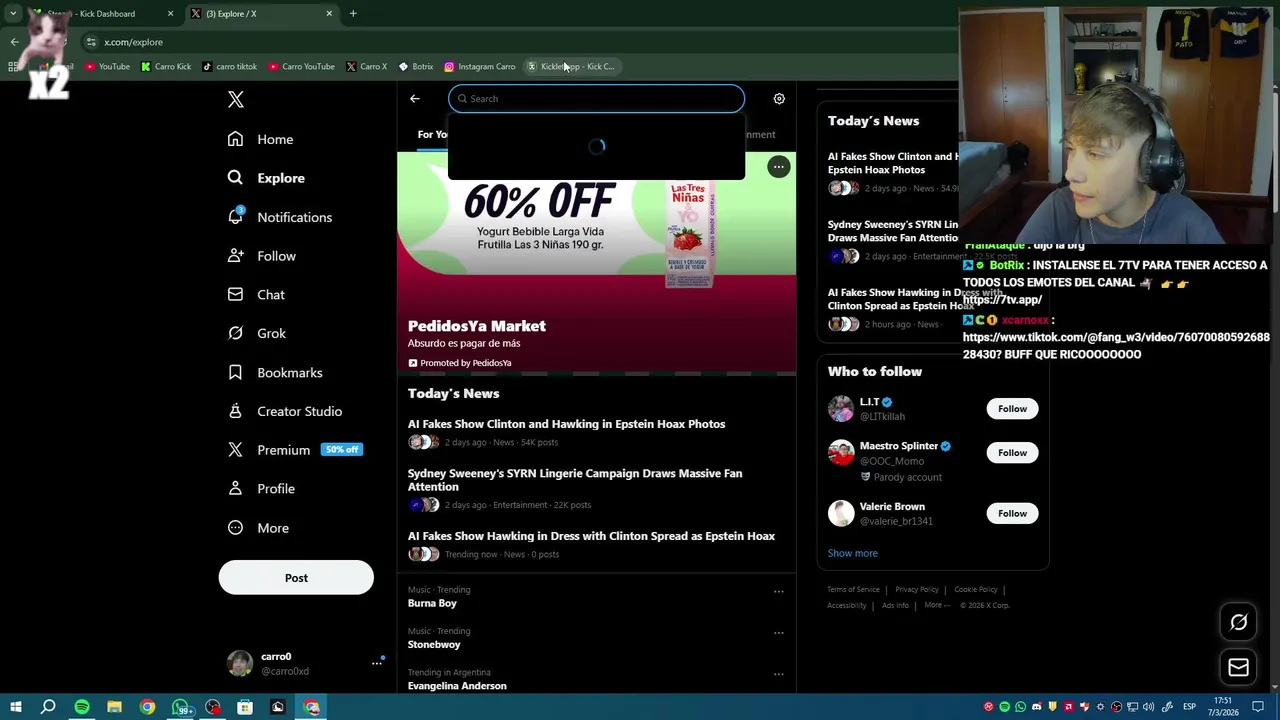Open site info icon in address bar
This screenshot has height=720, width=1280.
91,42
